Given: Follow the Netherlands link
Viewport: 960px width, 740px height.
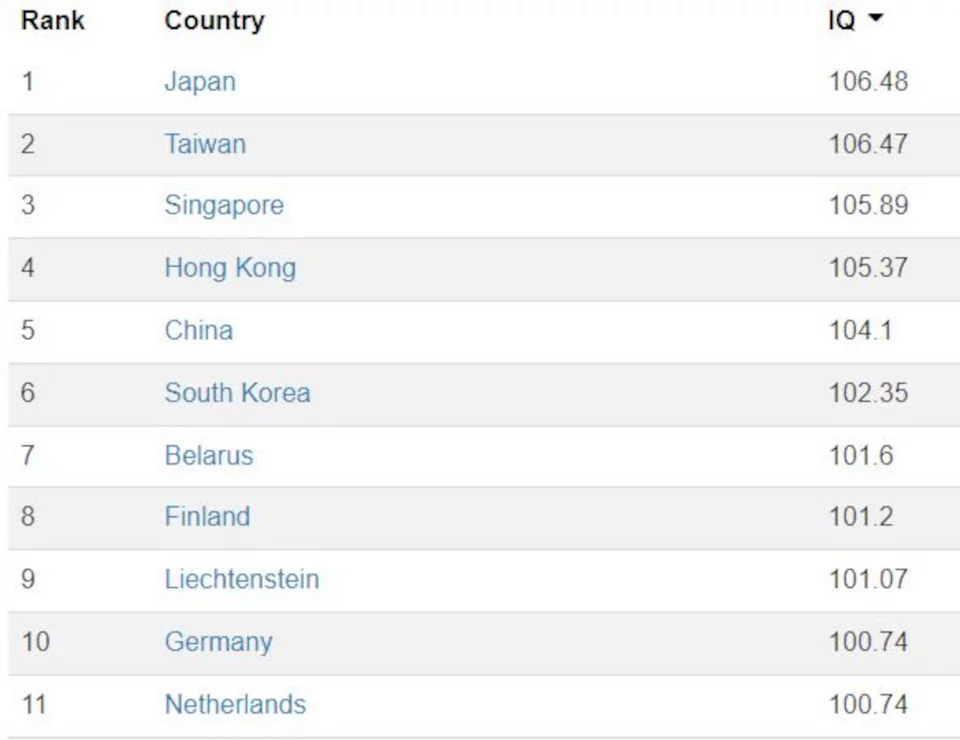Looking at the screenshot, I should [235, 704].
